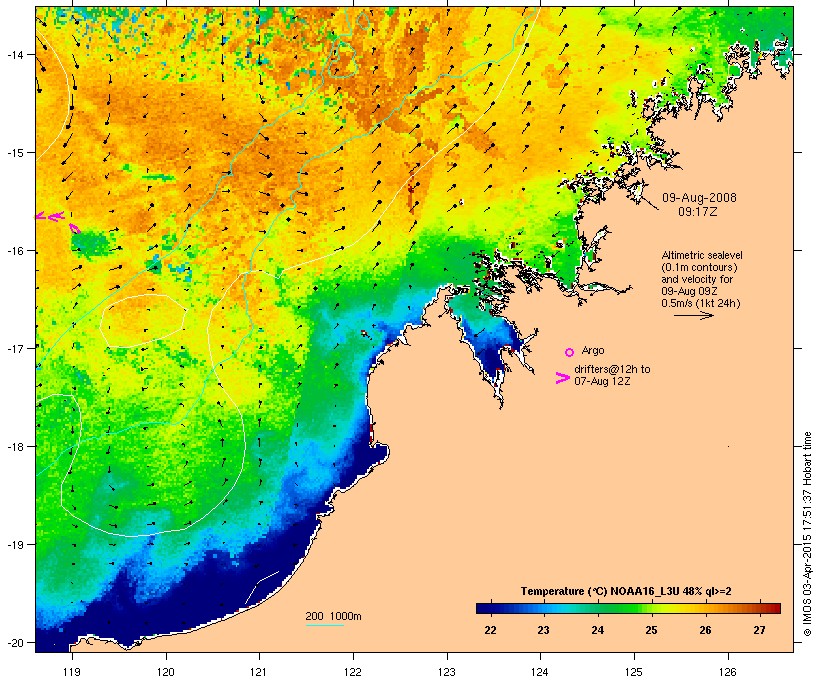Click longitude axis label 126
The height and width of the screenshot is (680, 820).
(x=728, y=672)
